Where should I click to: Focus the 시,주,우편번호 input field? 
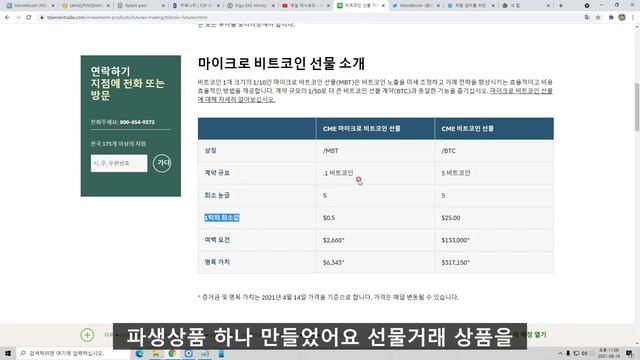point(119,163)
